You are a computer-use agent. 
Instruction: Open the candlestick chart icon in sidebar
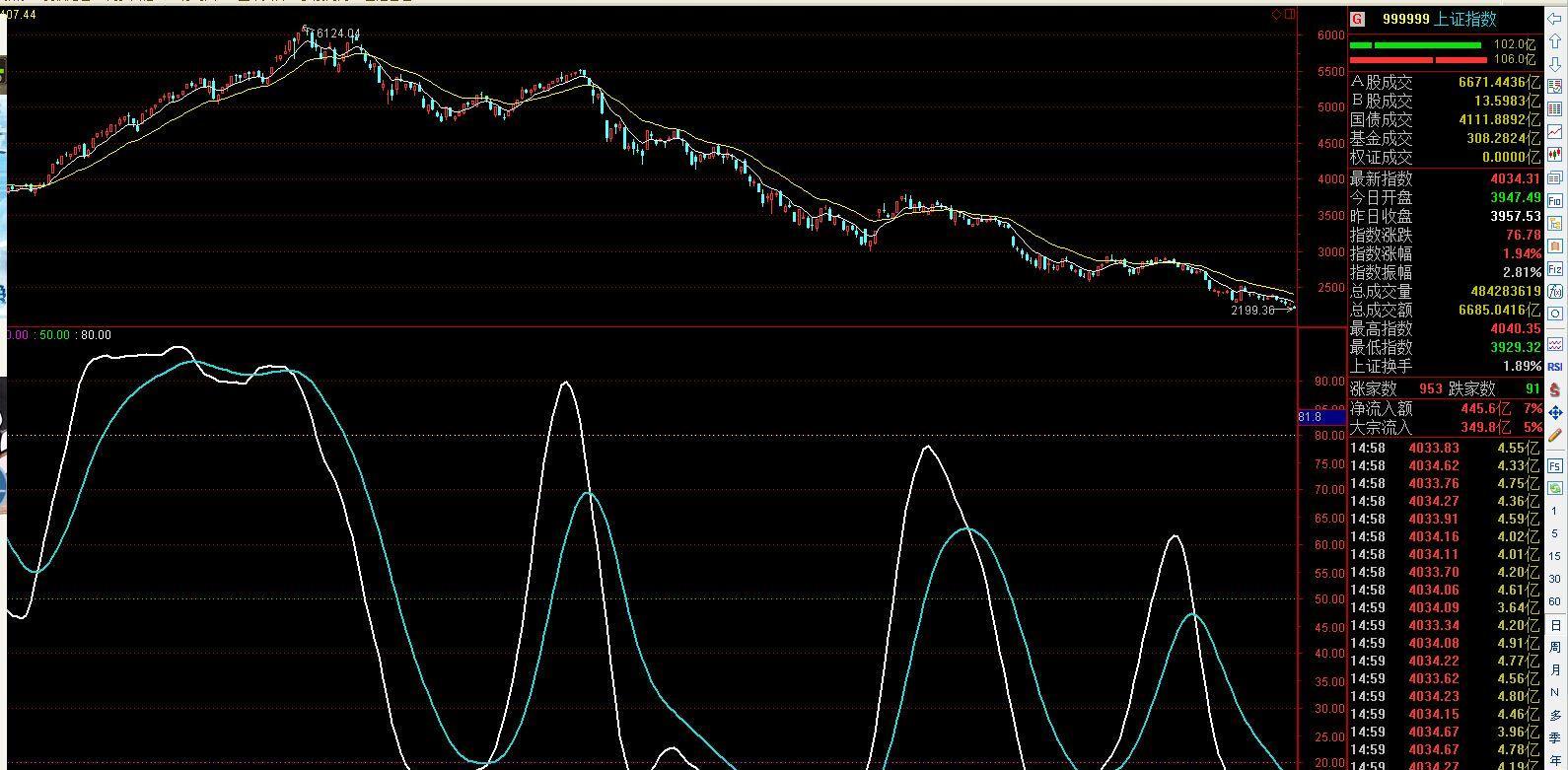(x=1555, y=155)
